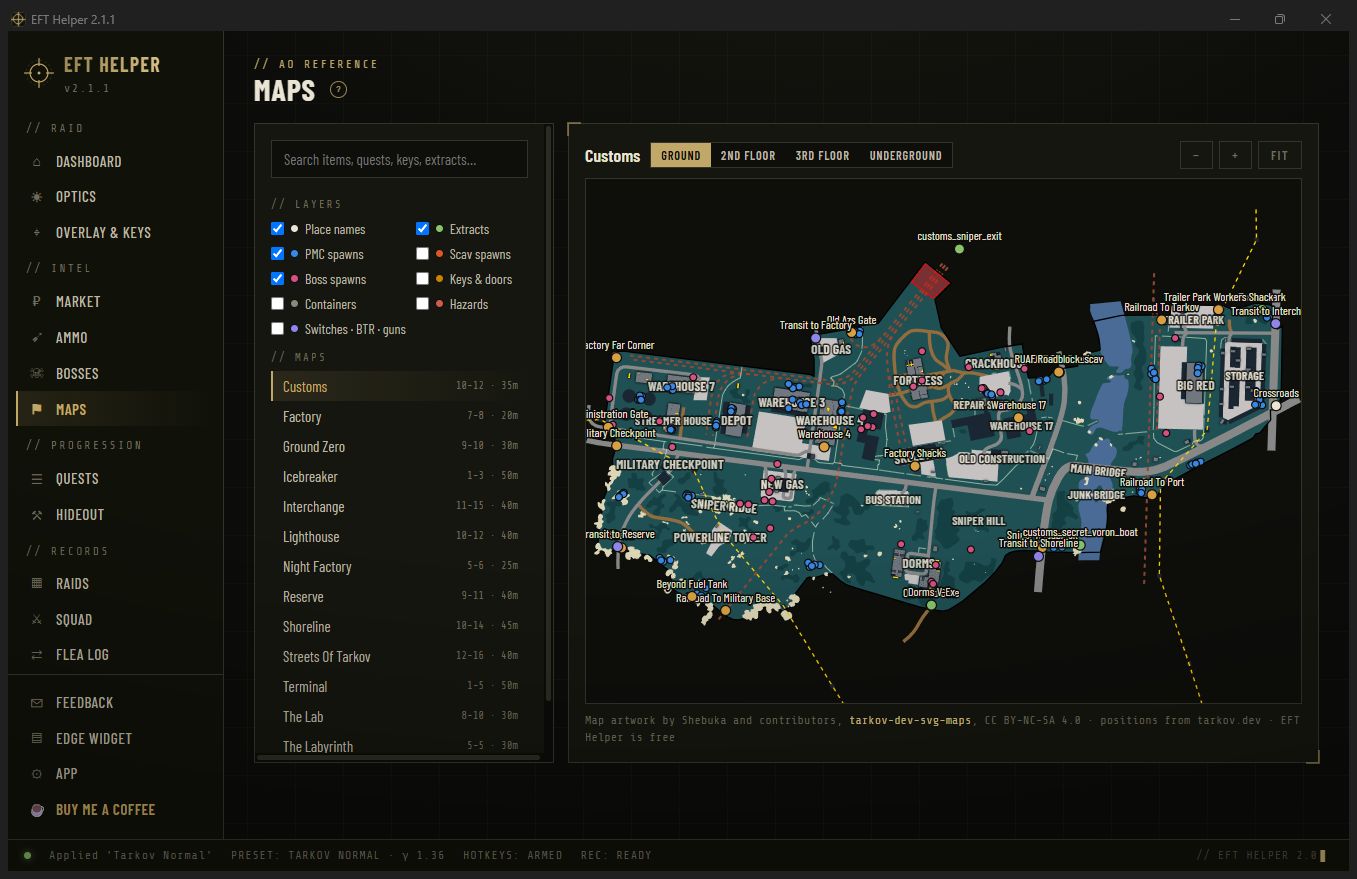Select the Terminal map
This screenshot has height=879, width=1357.
tap(401, 687)
